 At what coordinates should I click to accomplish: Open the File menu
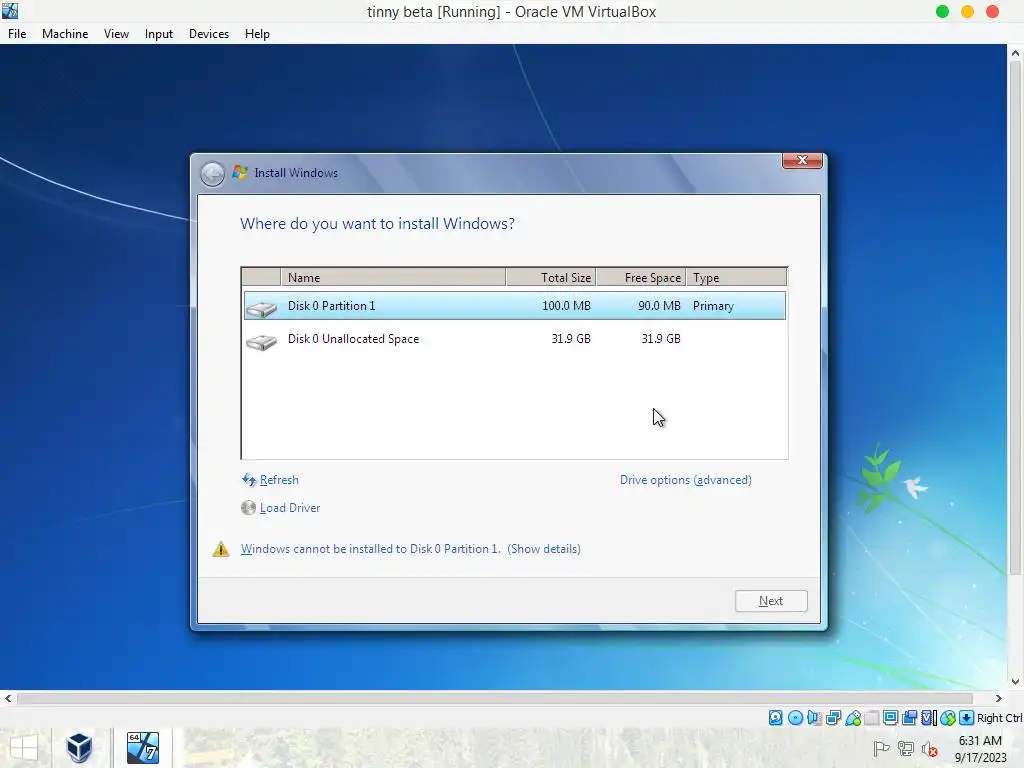point(17,34)
